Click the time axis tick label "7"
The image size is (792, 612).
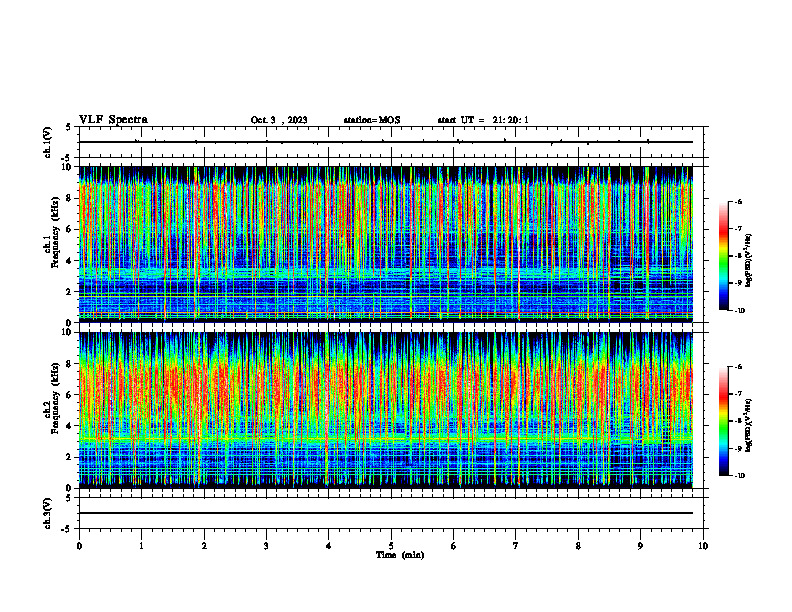pyautogui.click(x=516, y=546)
